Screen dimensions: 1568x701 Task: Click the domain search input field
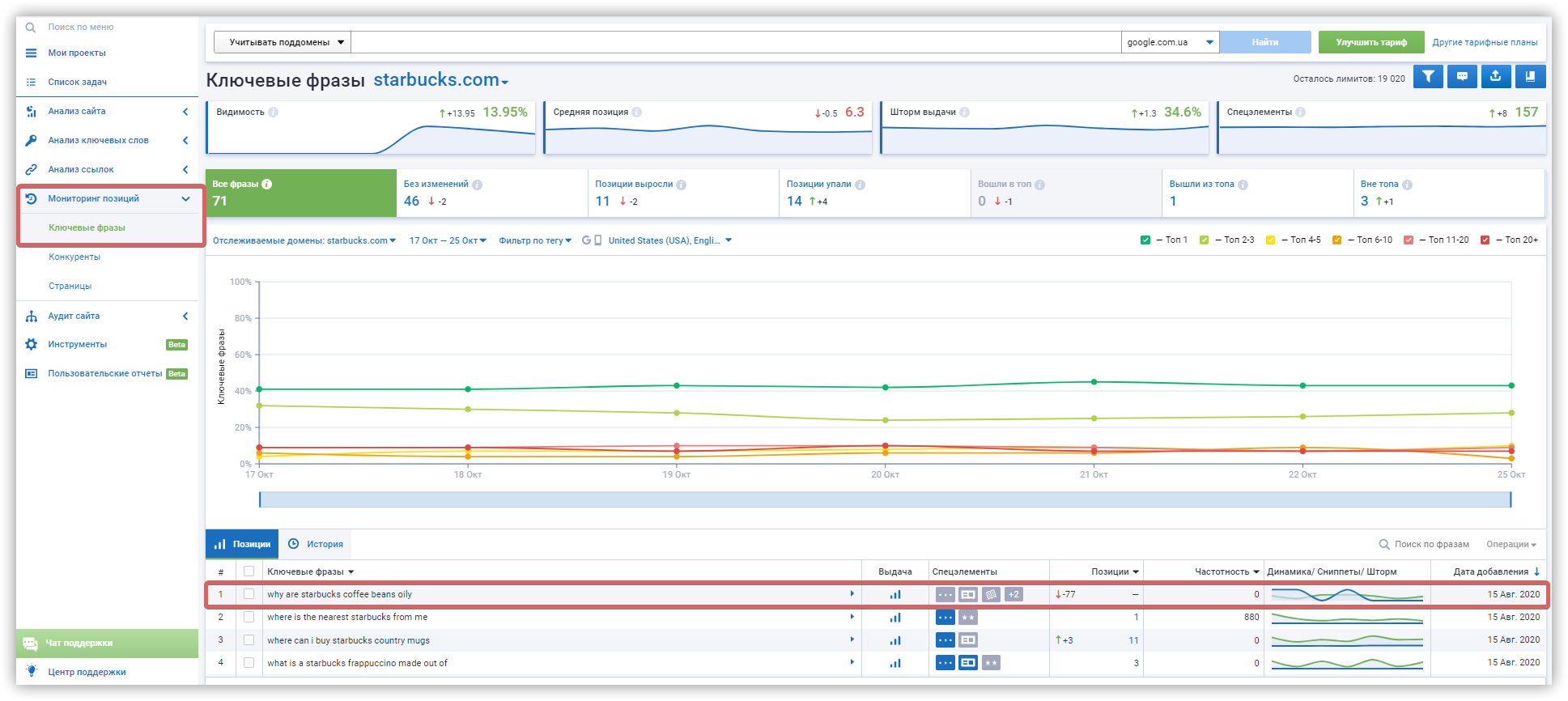coord(736,42)
